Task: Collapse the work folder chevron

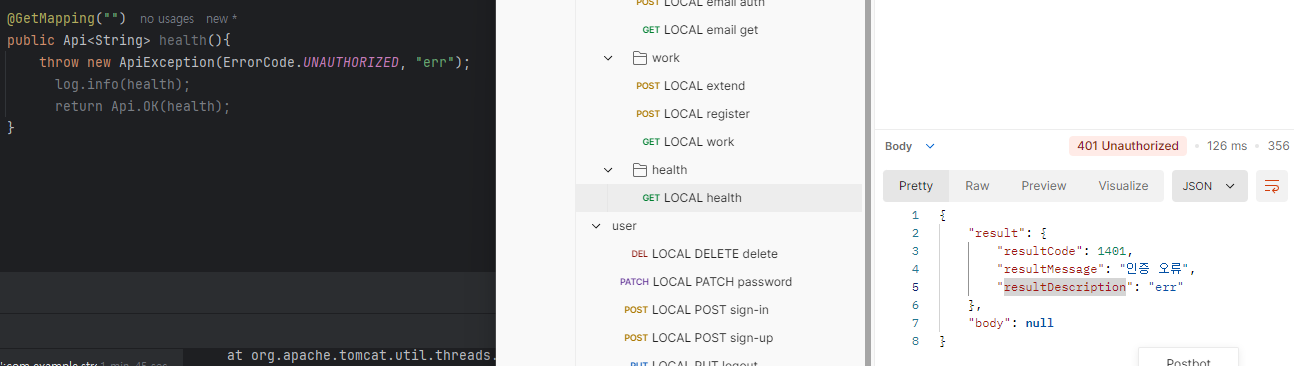Action: pos(608,58)
